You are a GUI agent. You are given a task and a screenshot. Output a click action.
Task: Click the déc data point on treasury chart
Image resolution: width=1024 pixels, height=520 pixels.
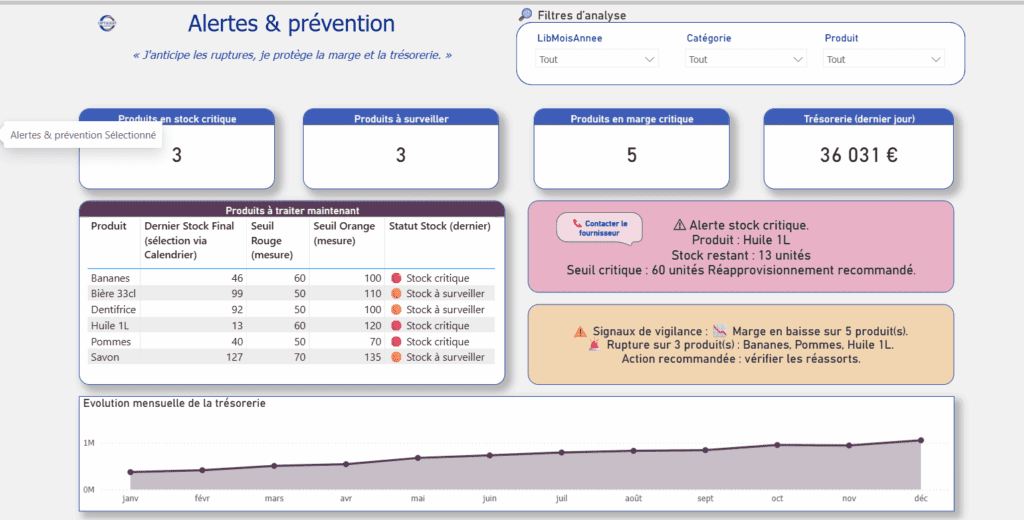(x=920, y=440)
